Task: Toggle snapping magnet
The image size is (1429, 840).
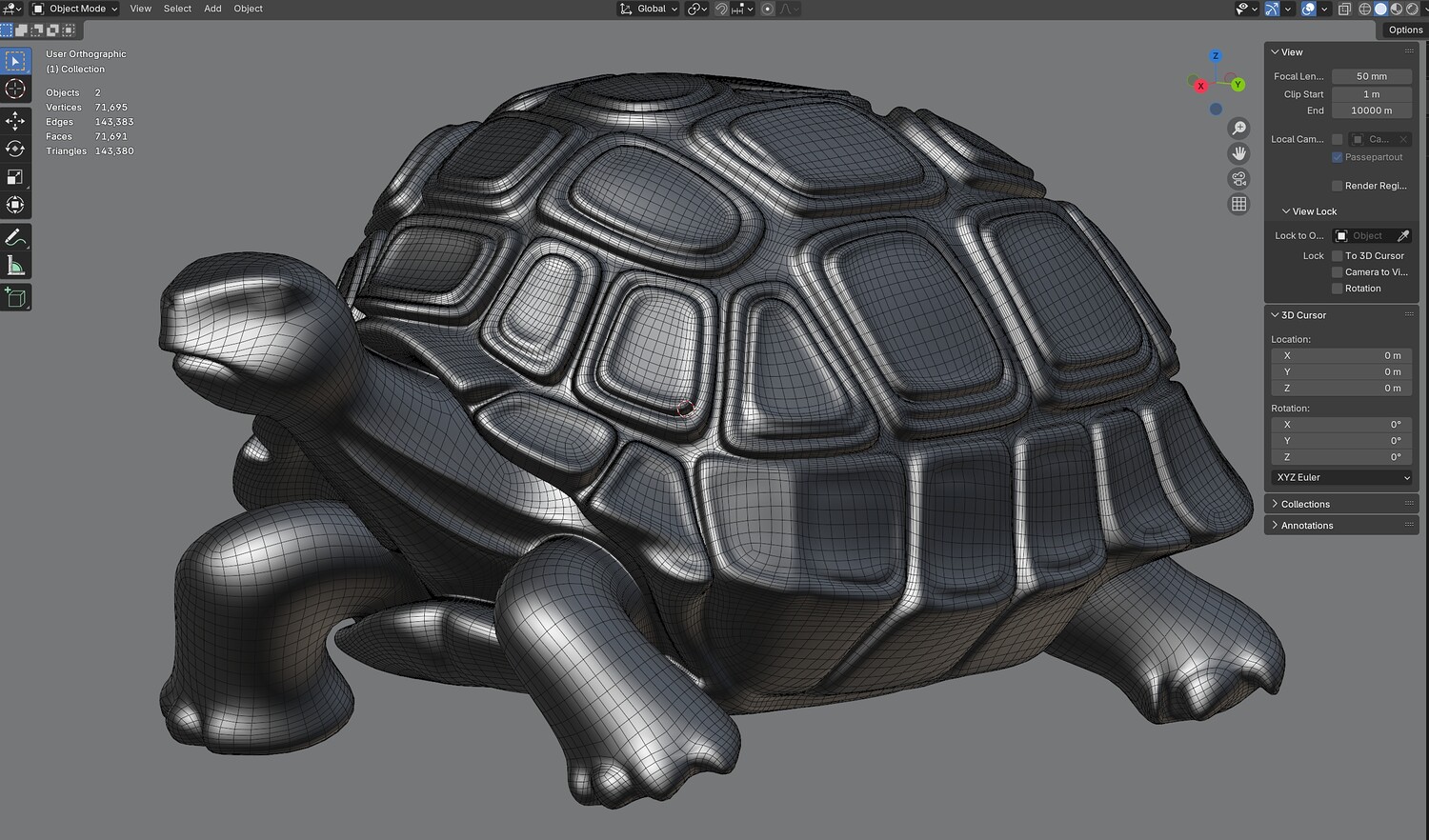Action: point(721,9)
